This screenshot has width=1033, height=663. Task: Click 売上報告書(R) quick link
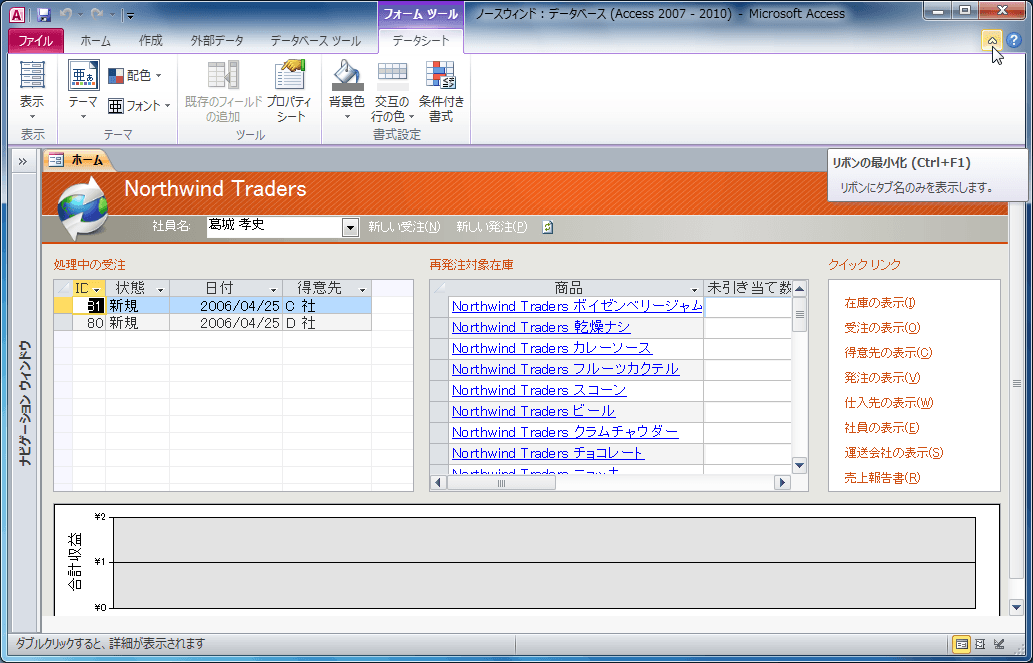click(882, 478)
